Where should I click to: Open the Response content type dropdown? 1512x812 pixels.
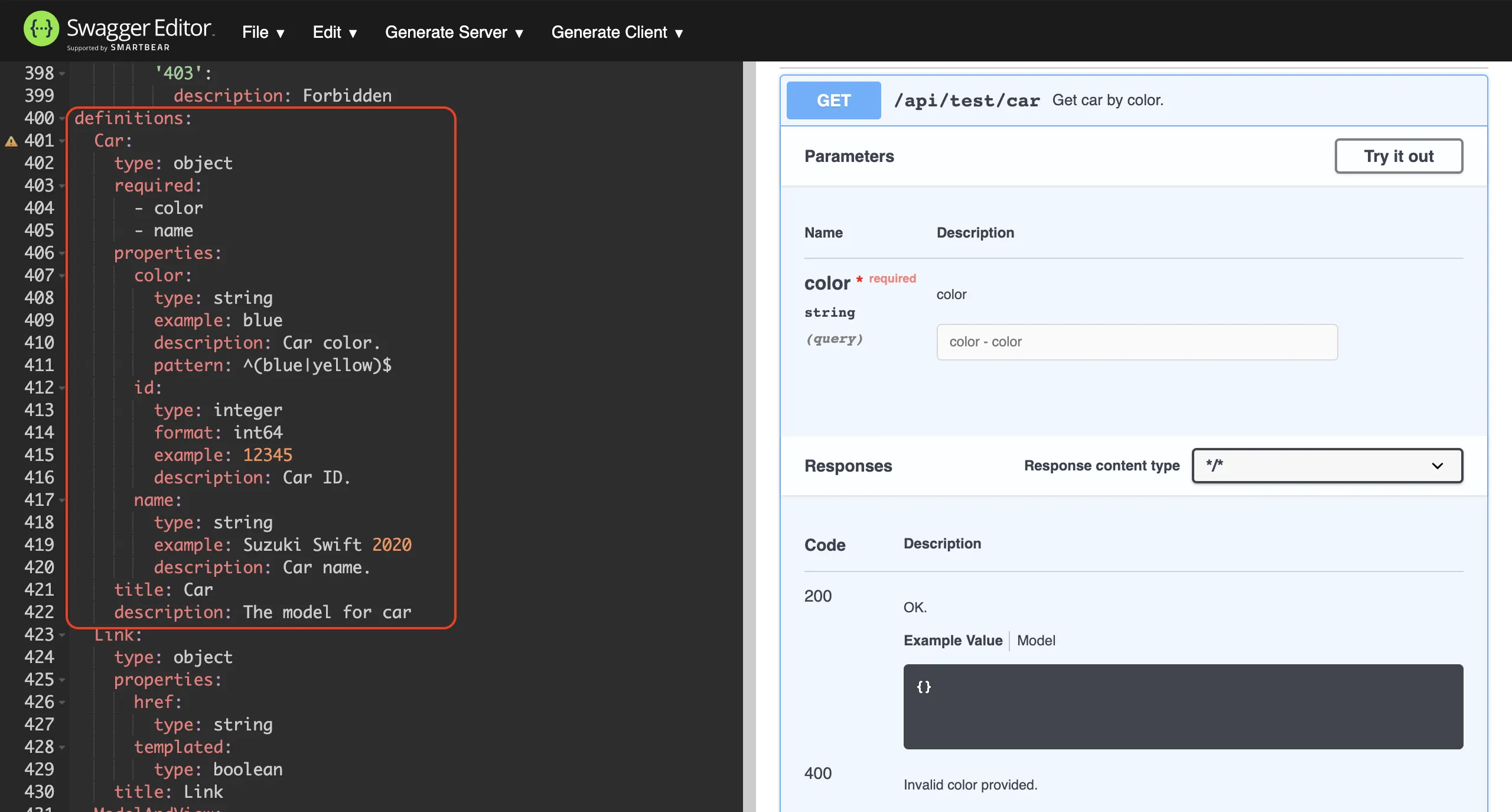1327,466
